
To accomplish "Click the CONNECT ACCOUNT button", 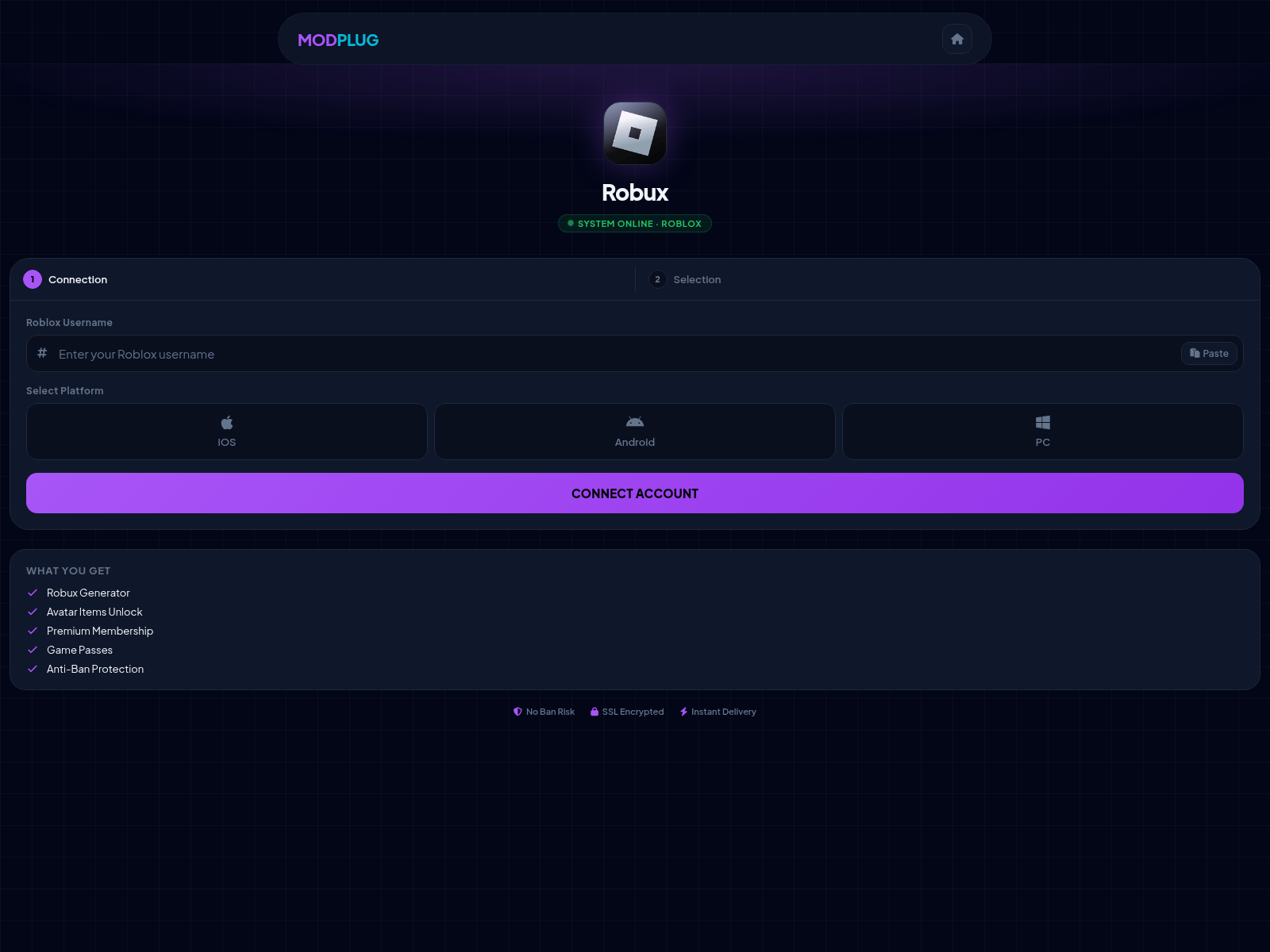I will coord(635,493).
